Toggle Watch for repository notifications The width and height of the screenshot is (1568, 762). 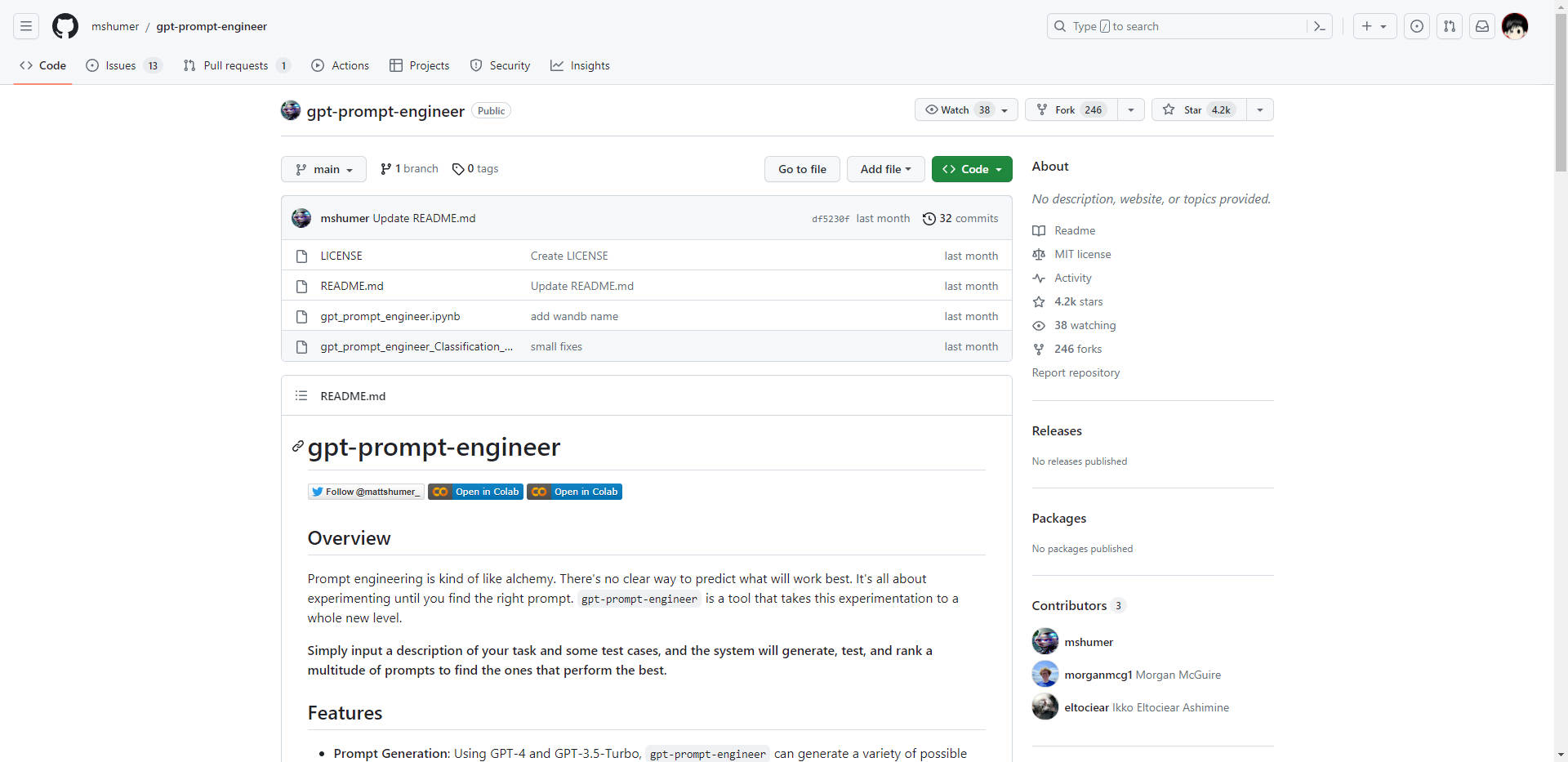tap(957, 109)
